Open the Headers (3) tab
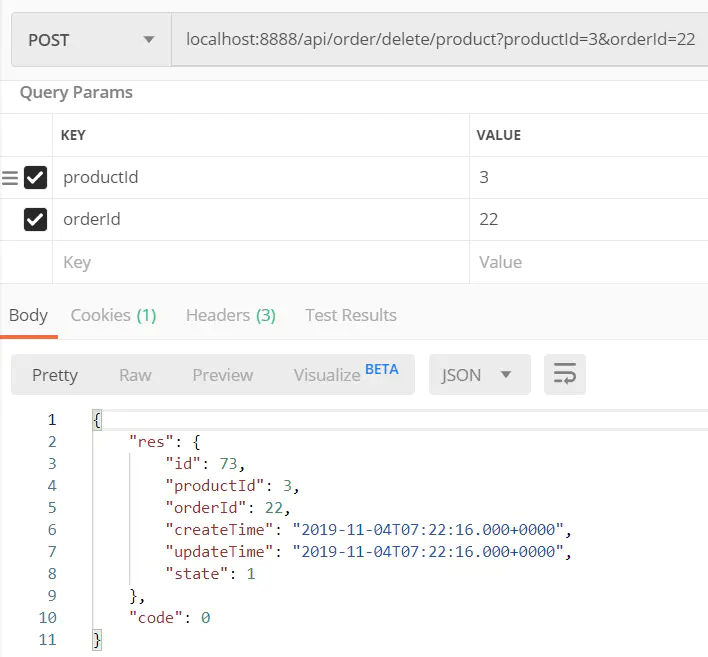Image resolution: width=708 pixels, height=657 pixels. point(231,315)
